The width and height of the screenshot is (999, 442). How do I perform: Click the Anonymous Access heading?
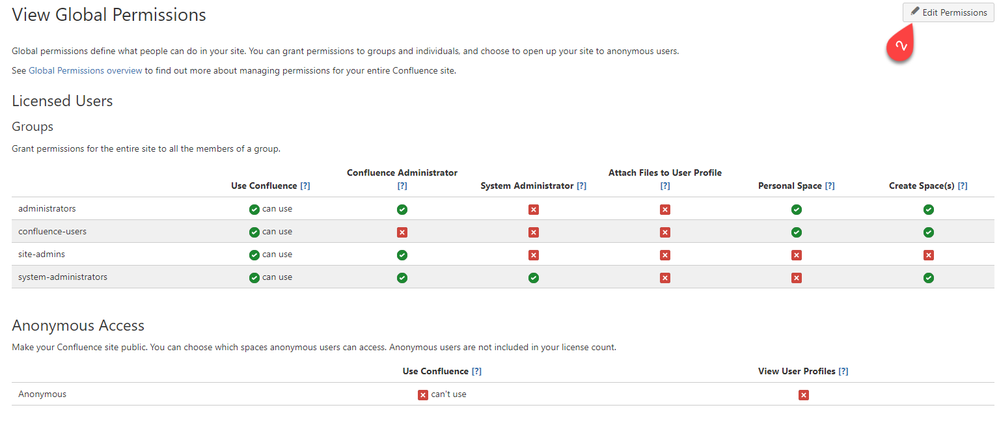point(78,325)
